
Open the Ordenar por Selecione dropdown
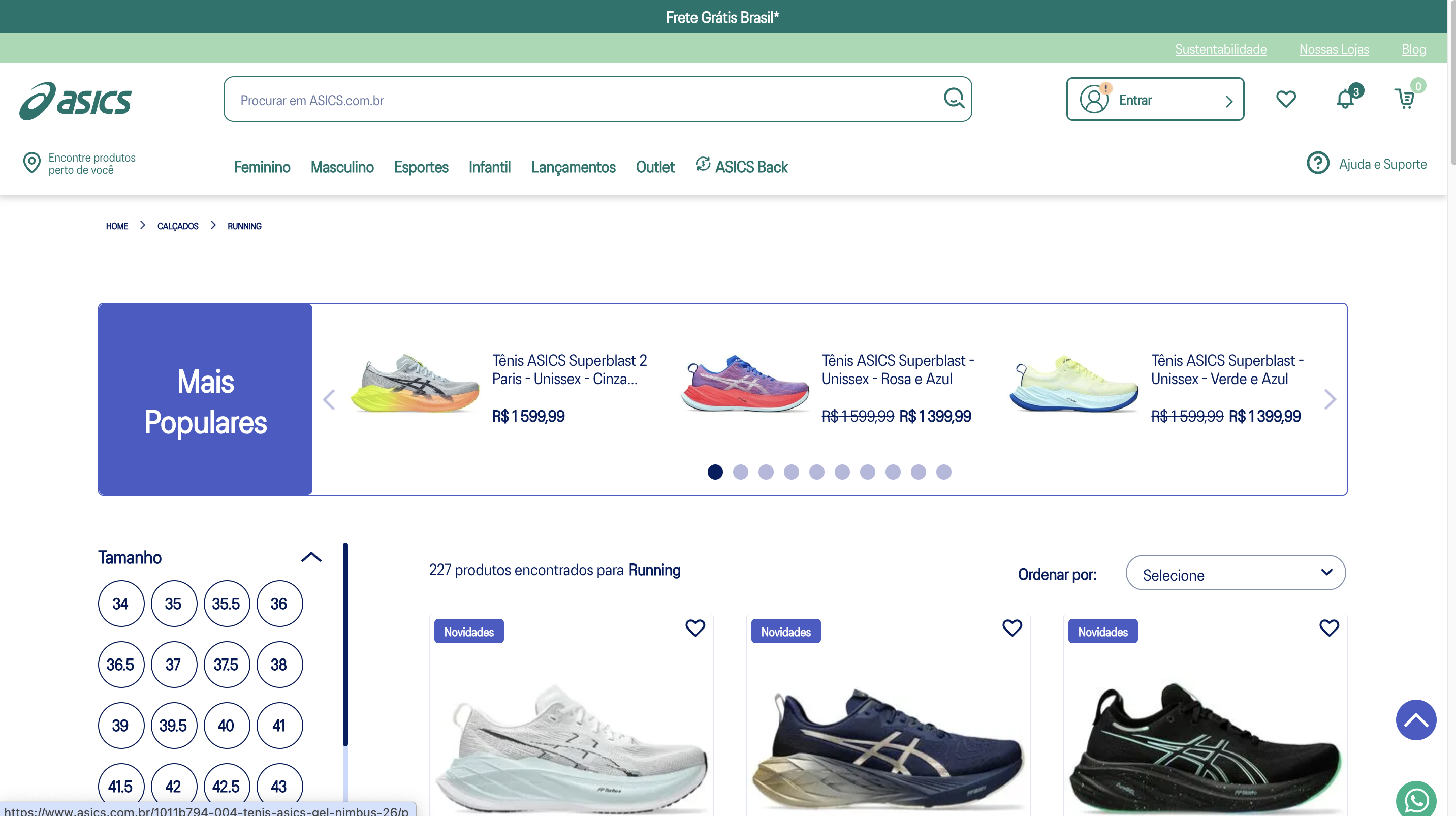coord(1235,573)
